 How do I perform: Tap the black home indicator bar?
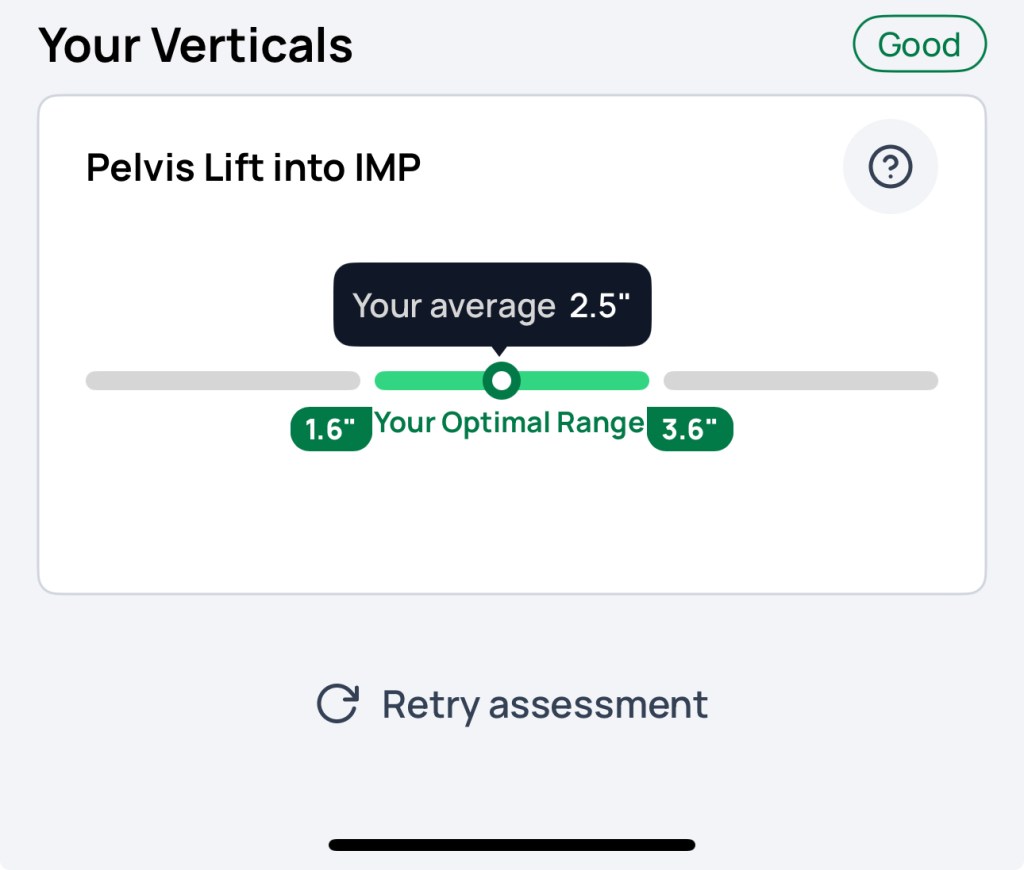point(512,845)
